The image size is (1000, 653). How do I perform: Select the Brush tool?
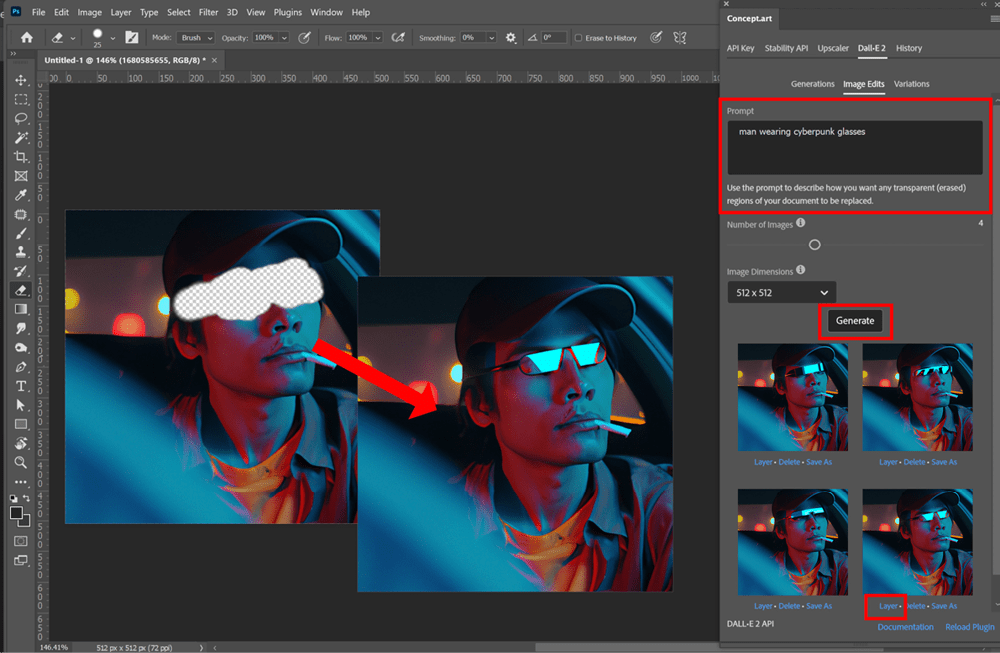(21, 233)
